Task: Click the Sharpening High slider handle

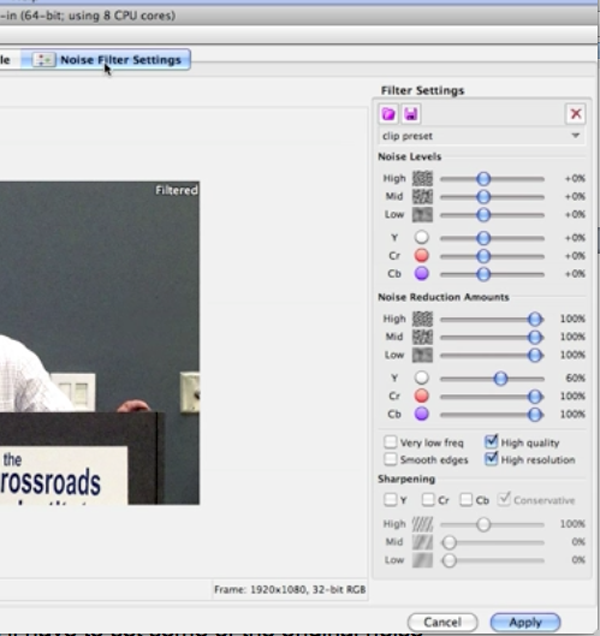Action: (x=483, y=524)
